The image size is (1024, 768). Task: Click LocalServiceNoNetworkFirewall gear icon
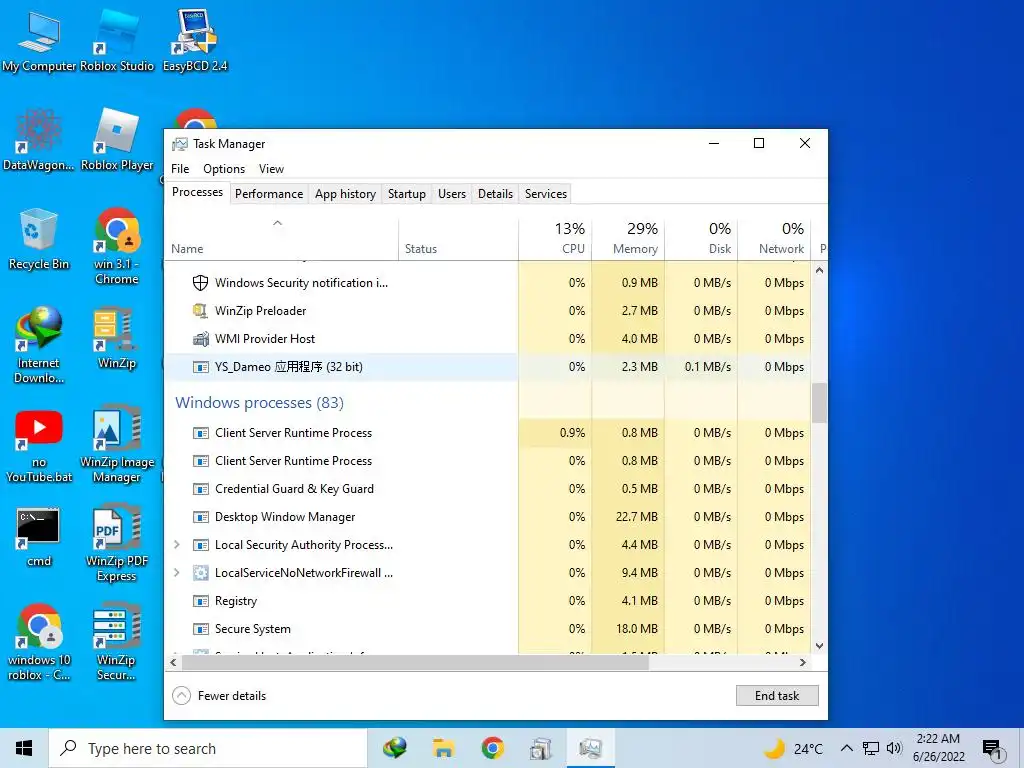tap(200, 573)
